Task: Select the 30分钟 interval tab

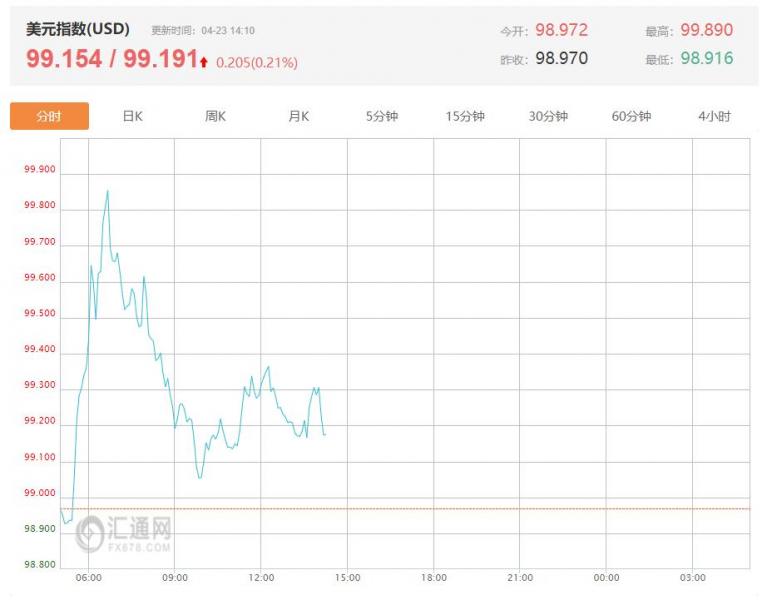Action: [548, 116]
